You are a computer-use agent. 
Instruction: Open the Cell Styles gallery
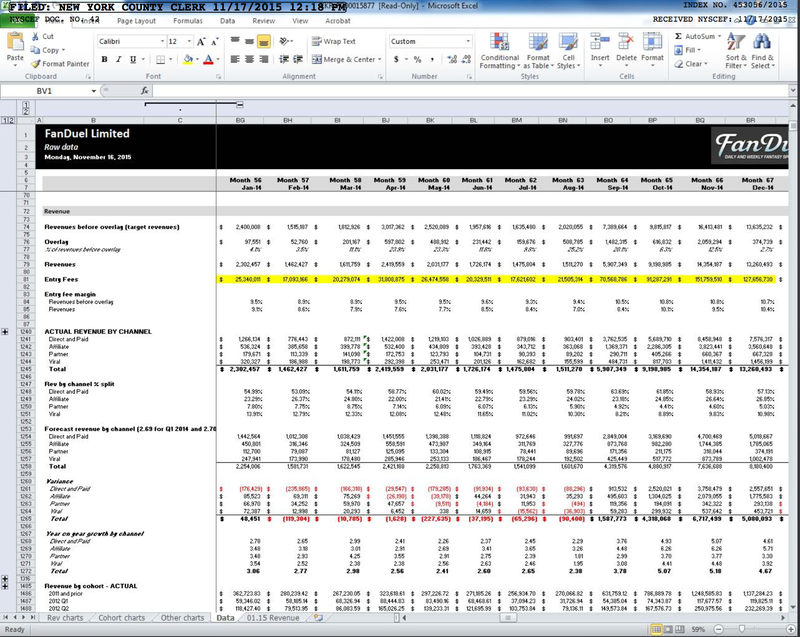pyautogui.click(x=568, y=50)
